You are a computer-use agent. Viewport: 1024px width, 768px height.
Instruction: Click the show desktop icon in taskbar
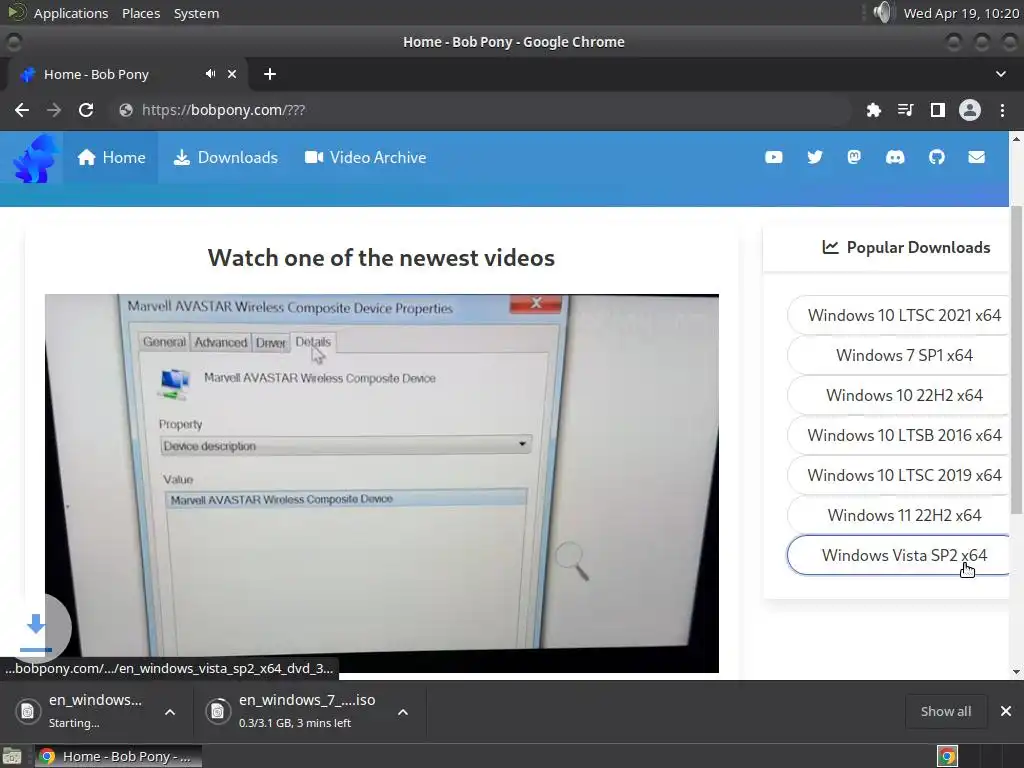(12, 757)
